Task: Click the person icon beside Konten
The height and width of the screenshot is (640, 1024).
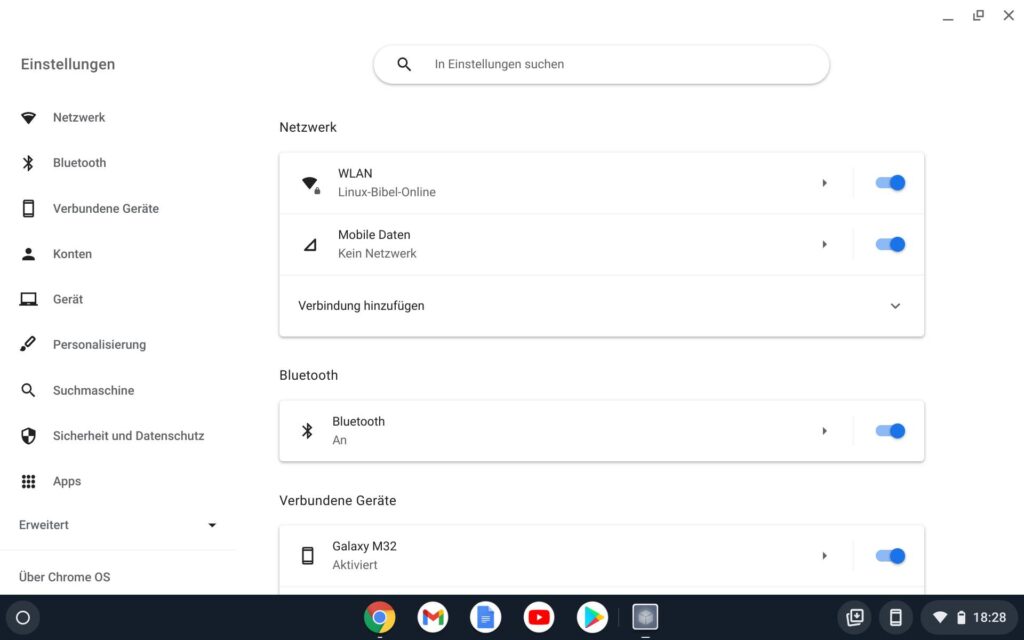Action: click(x=28, y=254)
